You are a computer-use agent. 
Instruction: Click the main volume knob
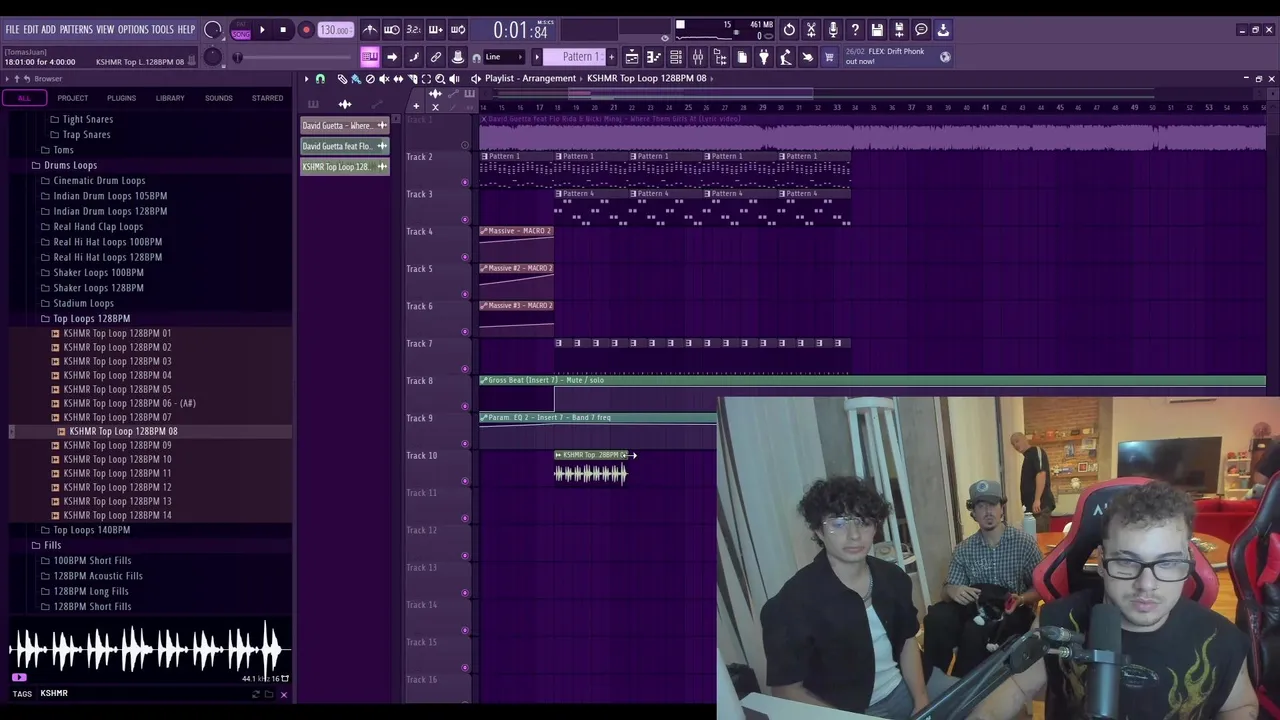pyautogui.click(x=212, y=30)
